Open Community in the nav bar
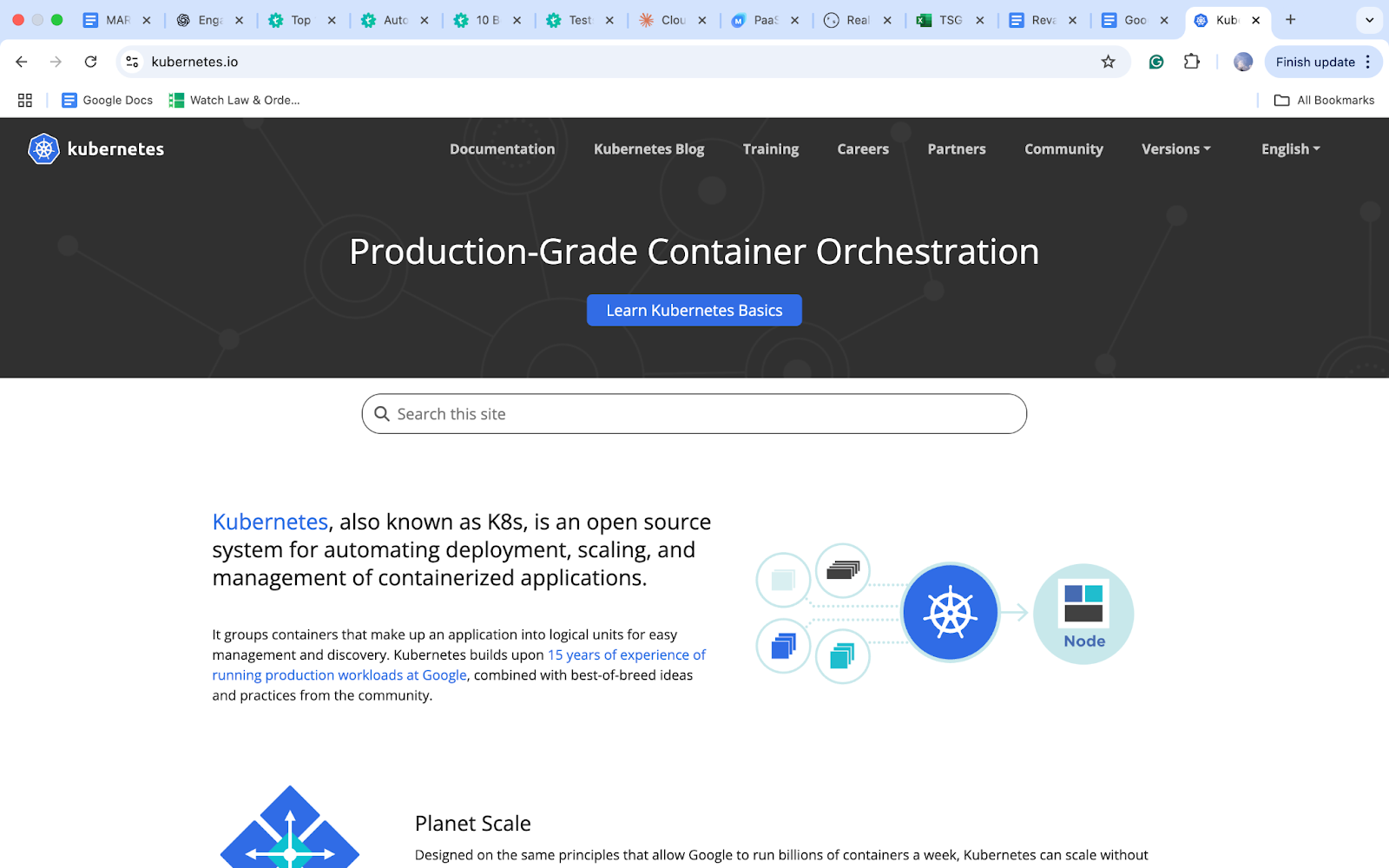This screenshot has height=868, width=1389. tap(1063, 149)
